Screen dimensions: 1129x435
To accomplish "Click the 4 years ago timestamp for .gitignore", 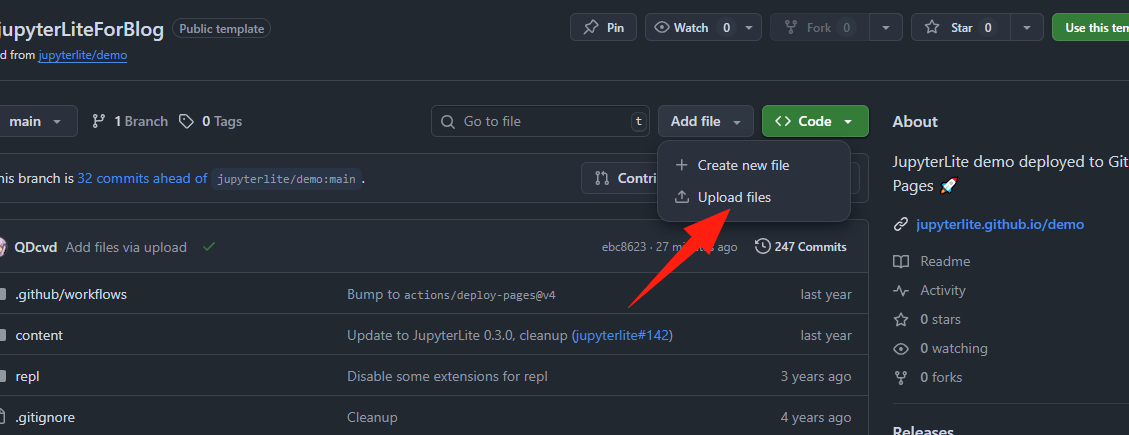I will (x=816, y=417).
